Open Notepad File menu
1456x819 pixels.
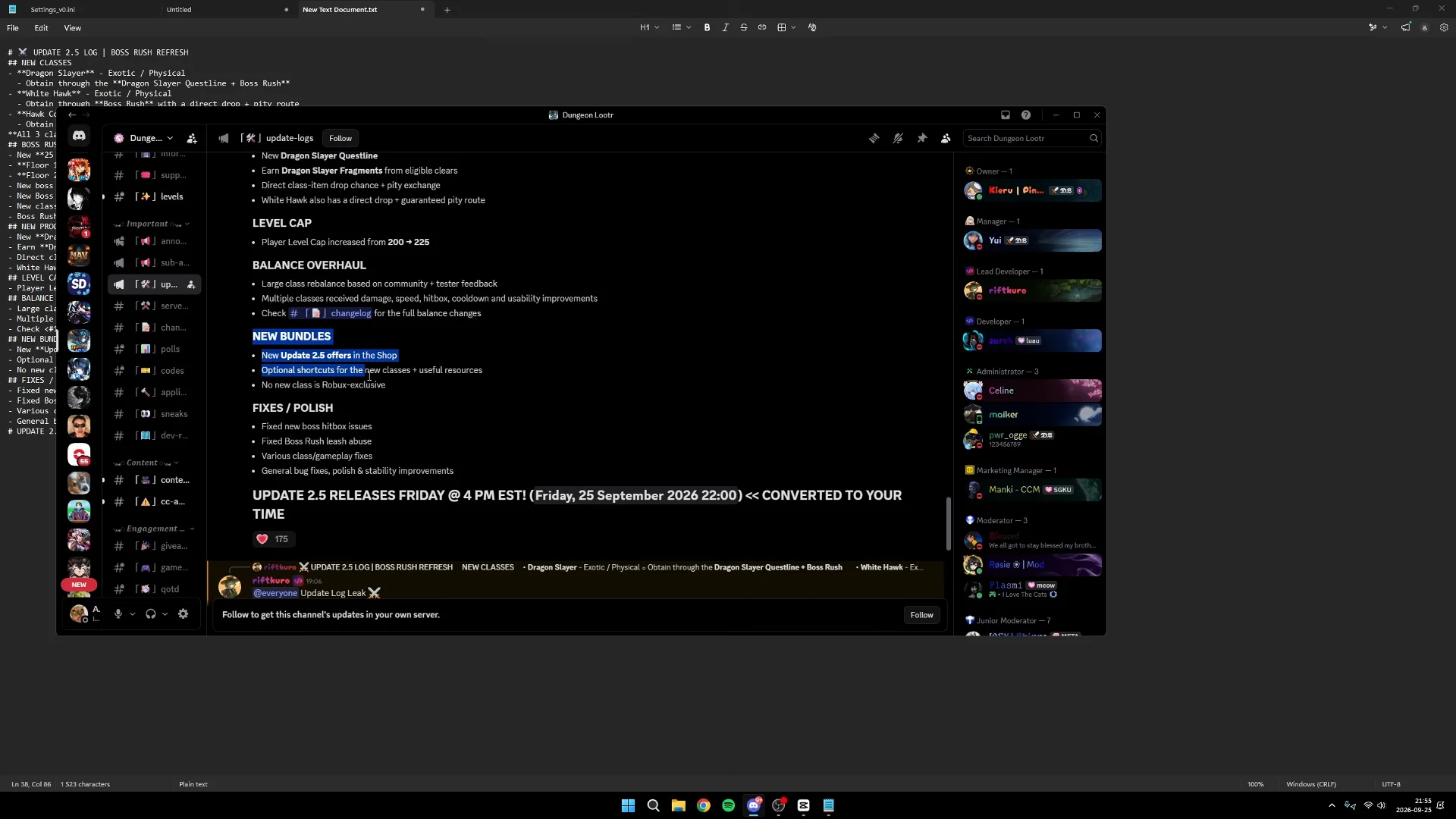point(13,28)
